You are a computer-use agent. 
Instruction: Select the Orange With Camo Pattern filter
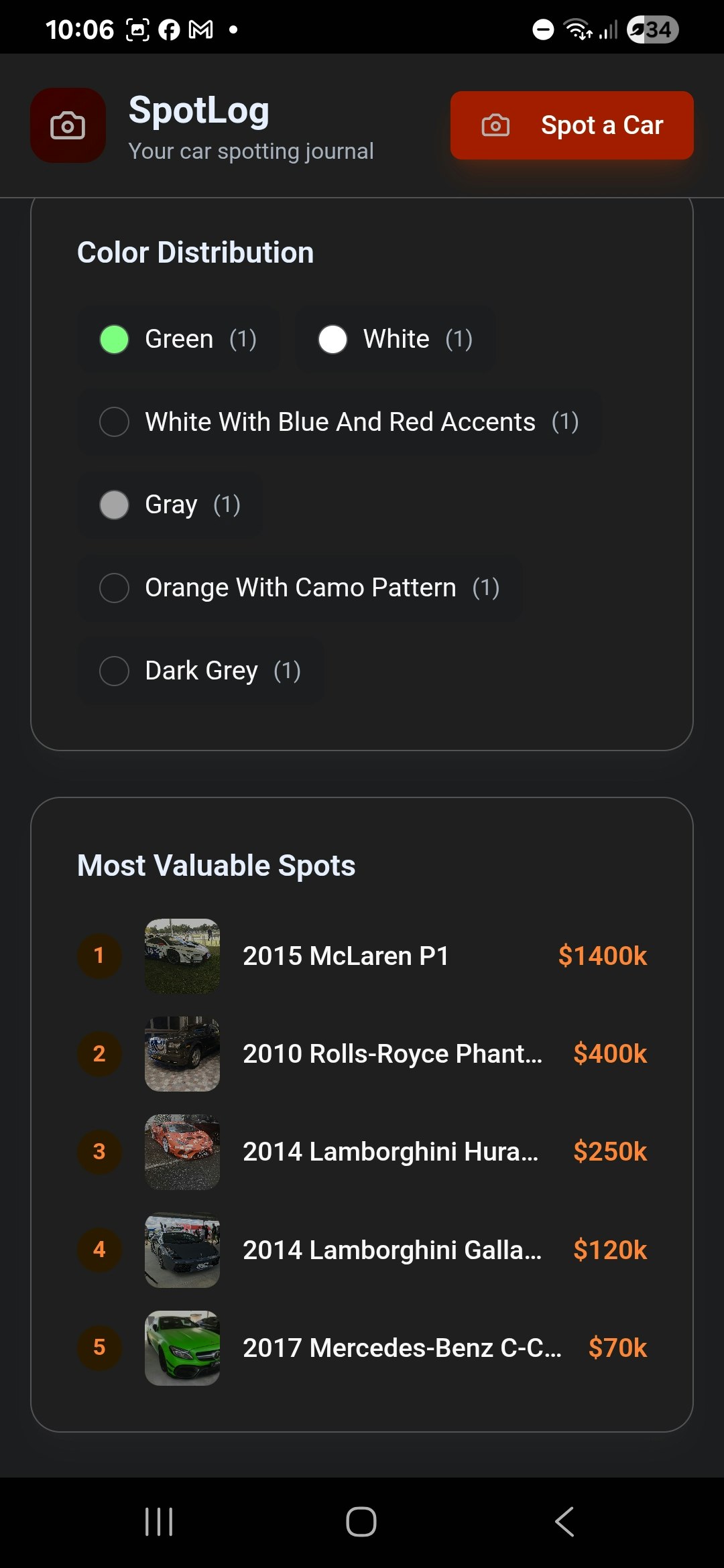300,588
